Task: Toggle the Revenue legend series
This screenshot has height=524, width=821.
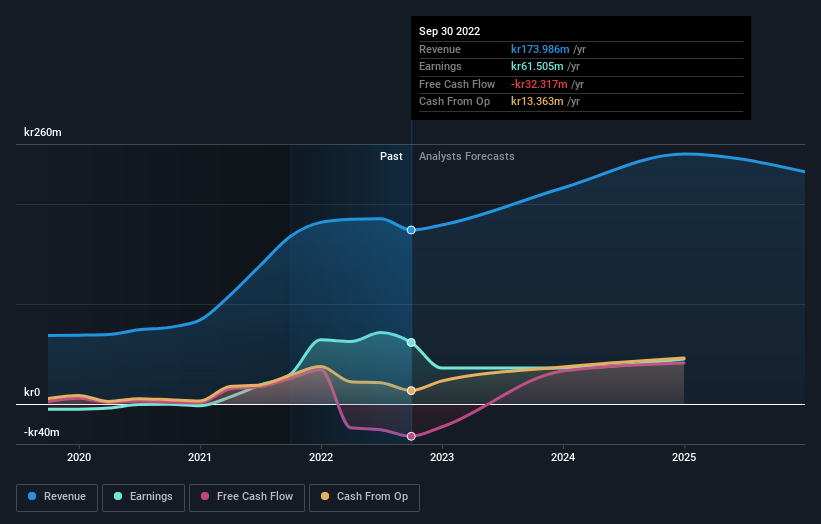Action: tap(57, 497)
